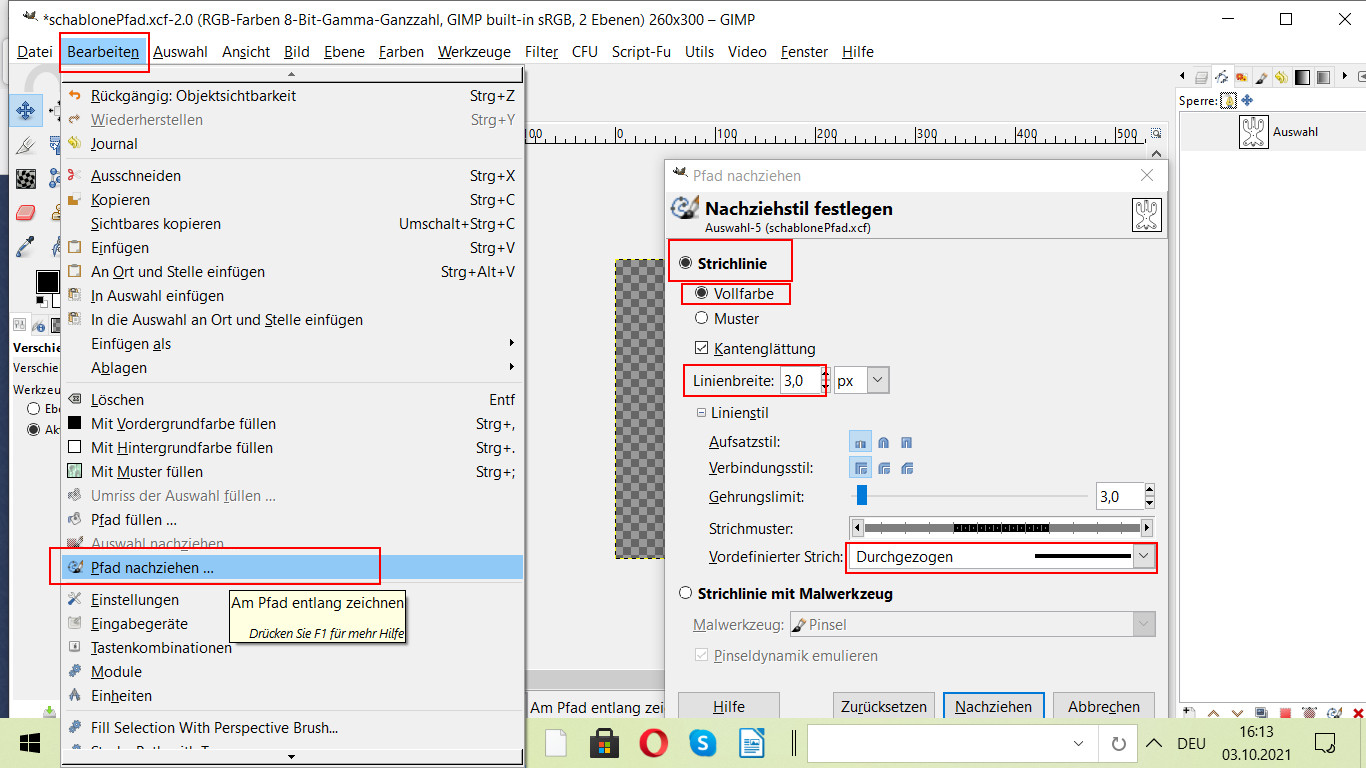Choose the Vollfarbe radio button

point(734,294)
